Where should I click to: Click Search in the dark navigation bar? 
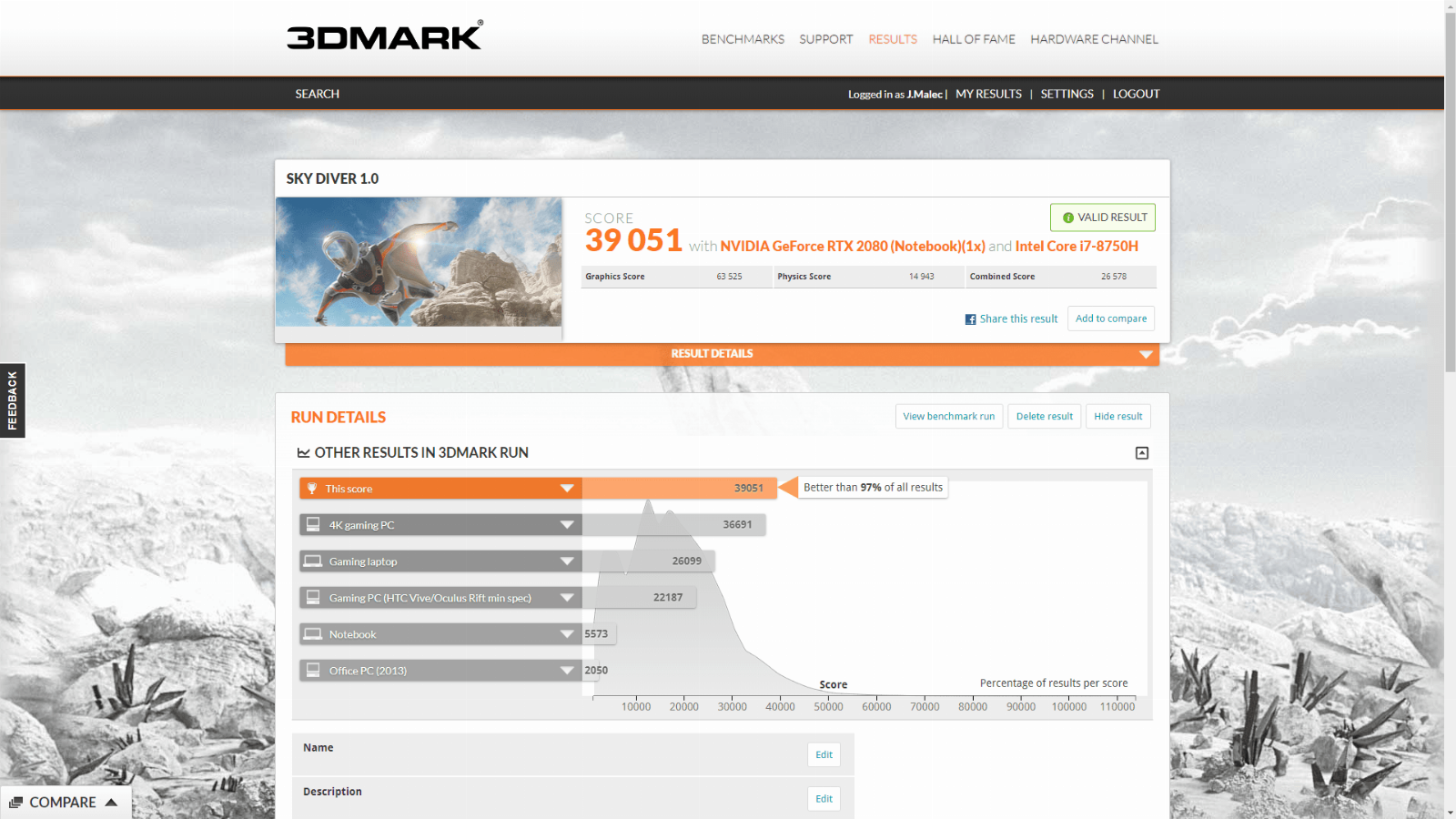point(317,94)
